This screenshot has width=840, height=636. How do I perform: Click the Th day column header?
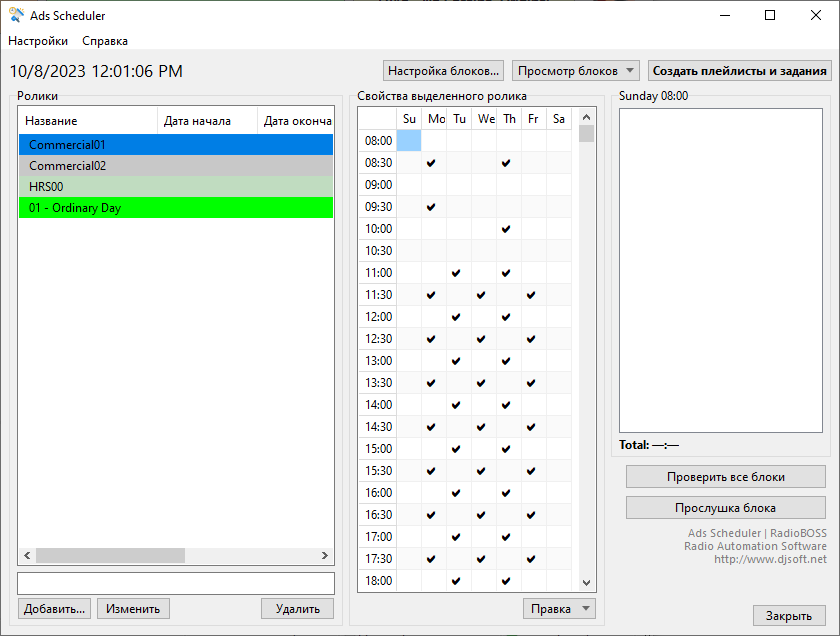509,118
